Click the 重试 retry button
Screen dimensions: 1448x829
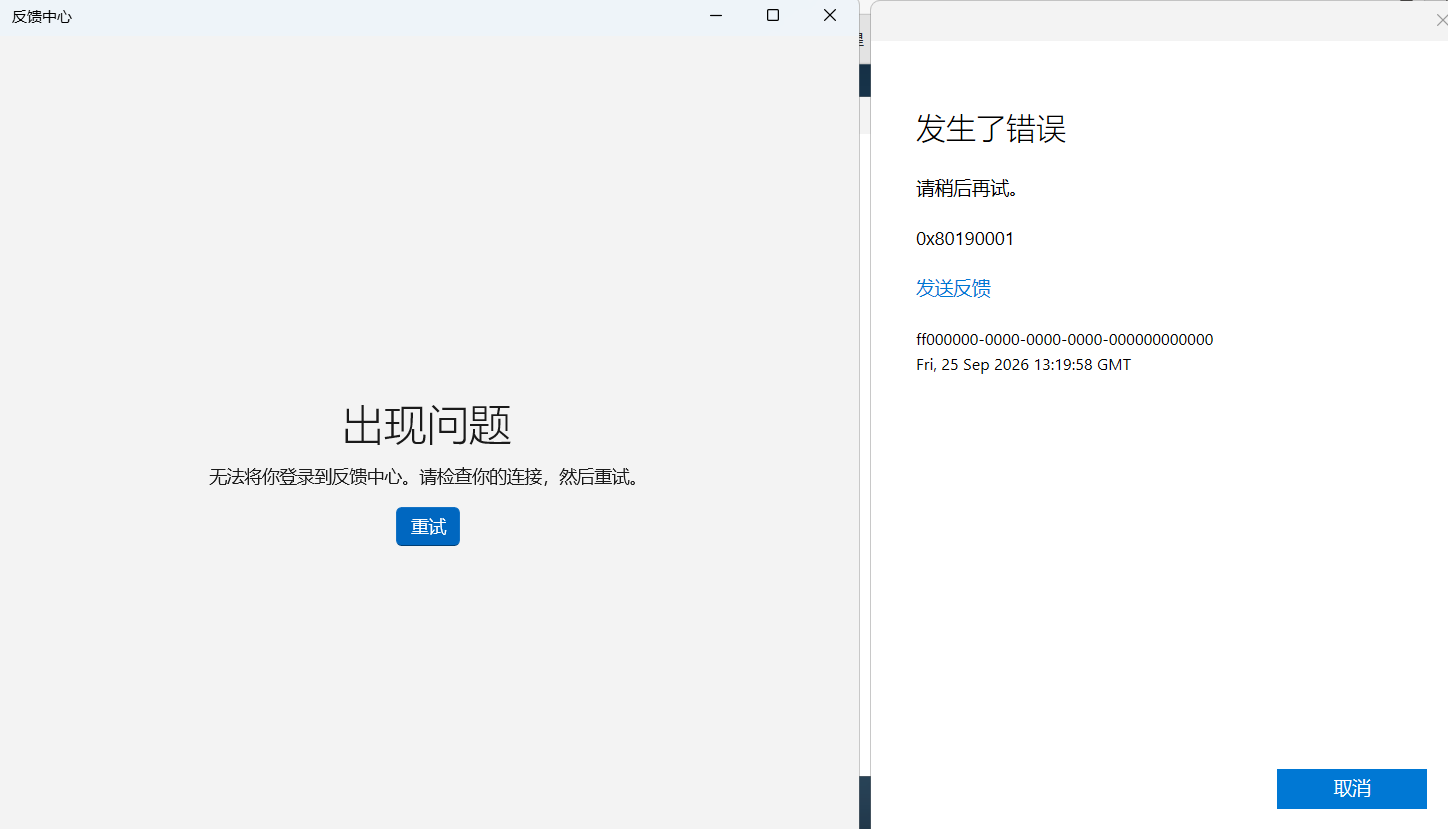pyautogui.click(x=428, y=527)
